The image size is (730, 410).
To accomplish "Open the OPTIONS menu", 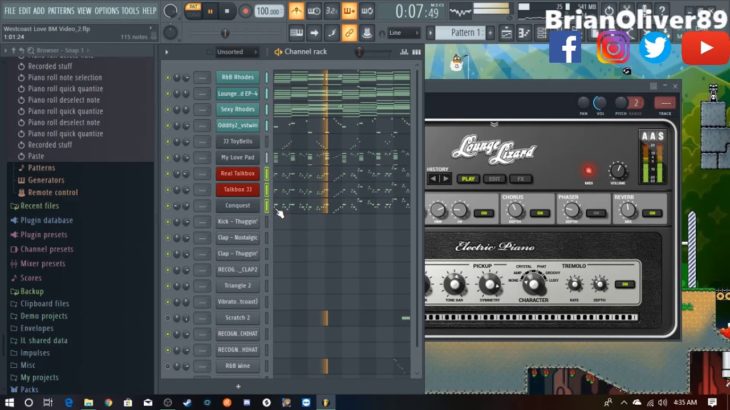I will [106, 11].
